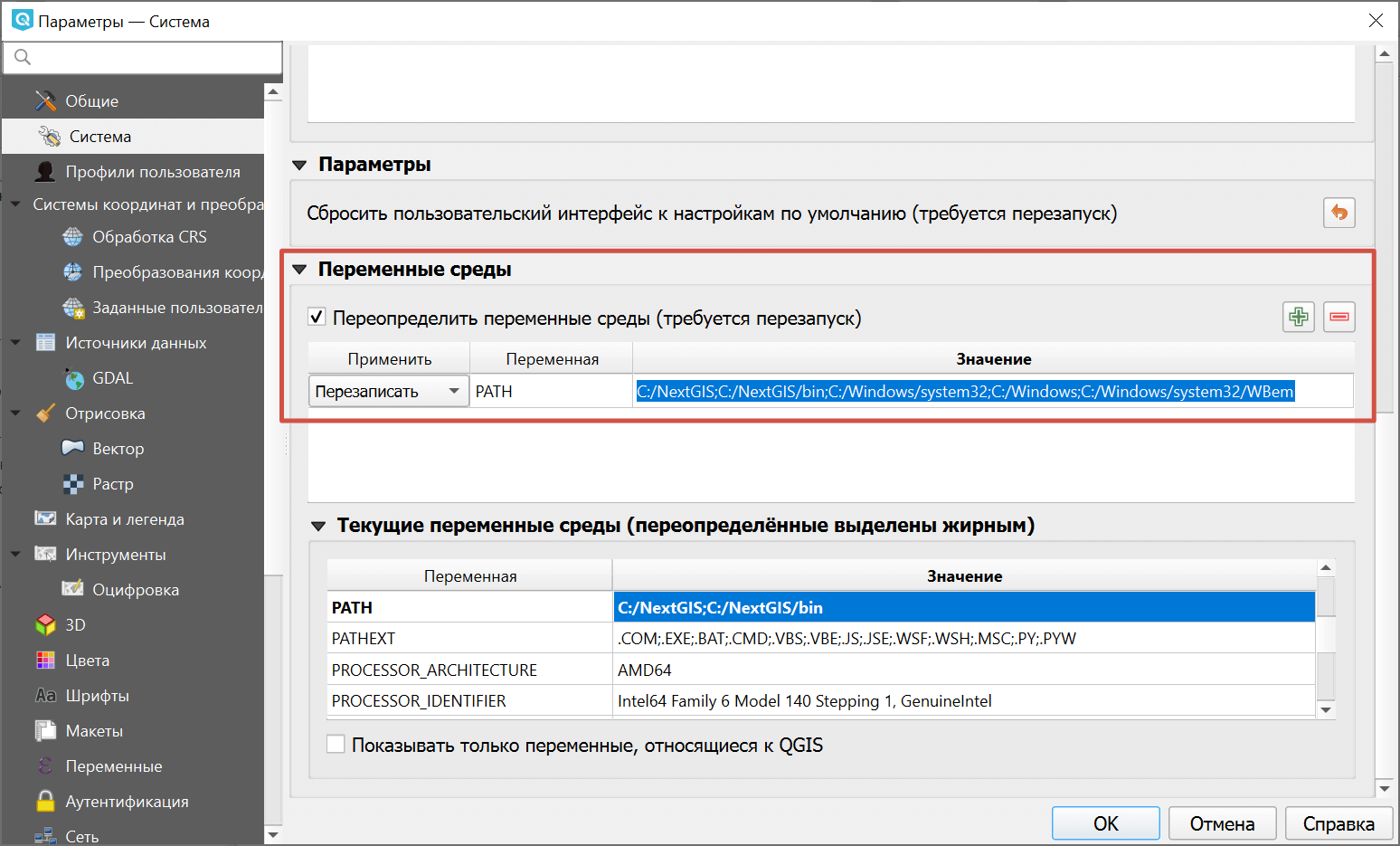Screen dimensions: 1400x846
Task: Open the Растр settings page icon
Action: pyautogui.click(x=73, y=483)
